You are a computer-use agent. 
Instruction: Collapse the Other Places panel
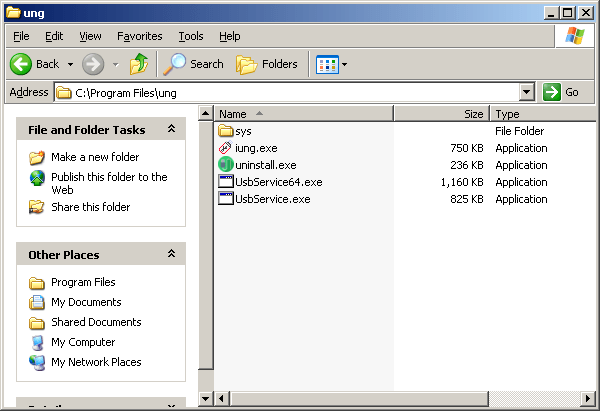pyautogui.click(x=171, y=254)
